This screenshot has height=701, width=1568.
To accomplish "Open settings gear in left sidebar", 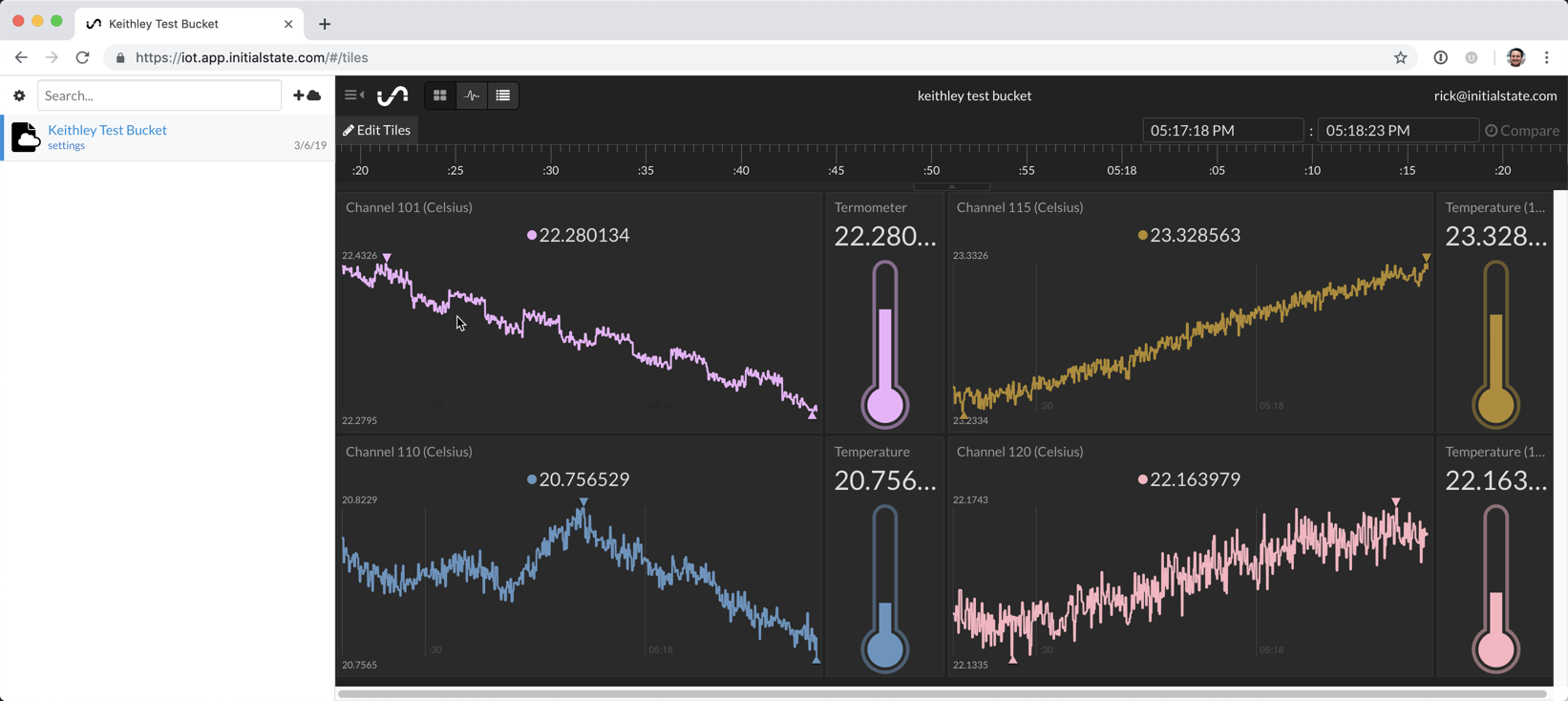I will 19,96.
